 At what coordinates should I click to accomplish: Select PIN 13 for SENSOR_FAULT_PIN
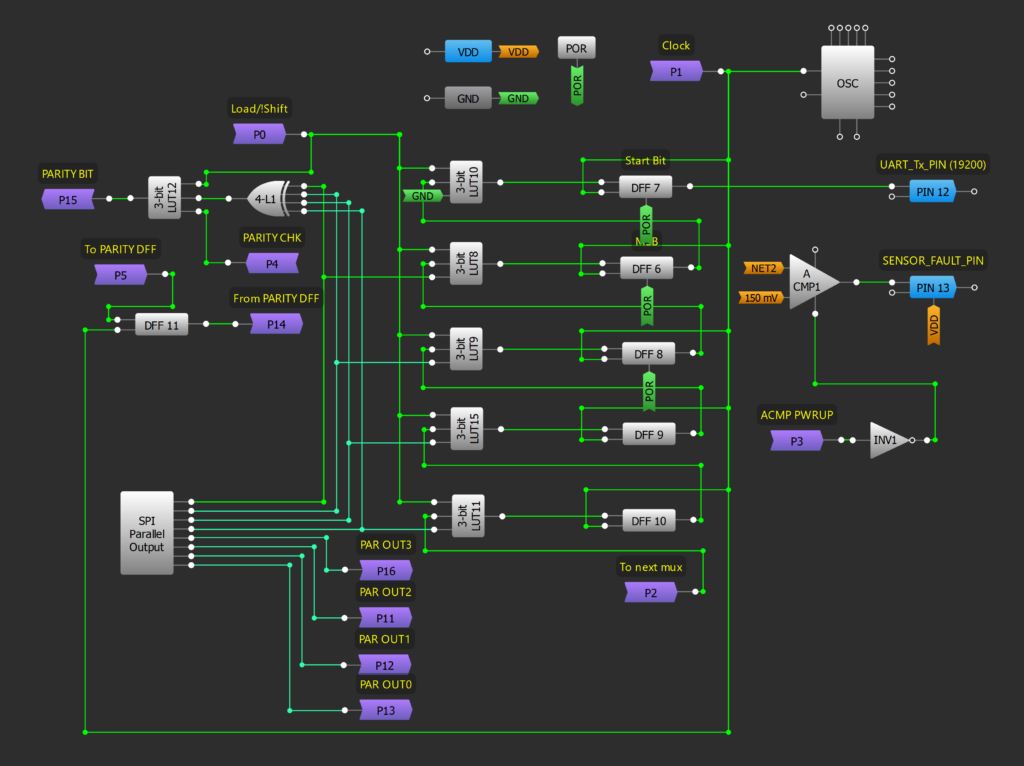[x=932, y=287]
